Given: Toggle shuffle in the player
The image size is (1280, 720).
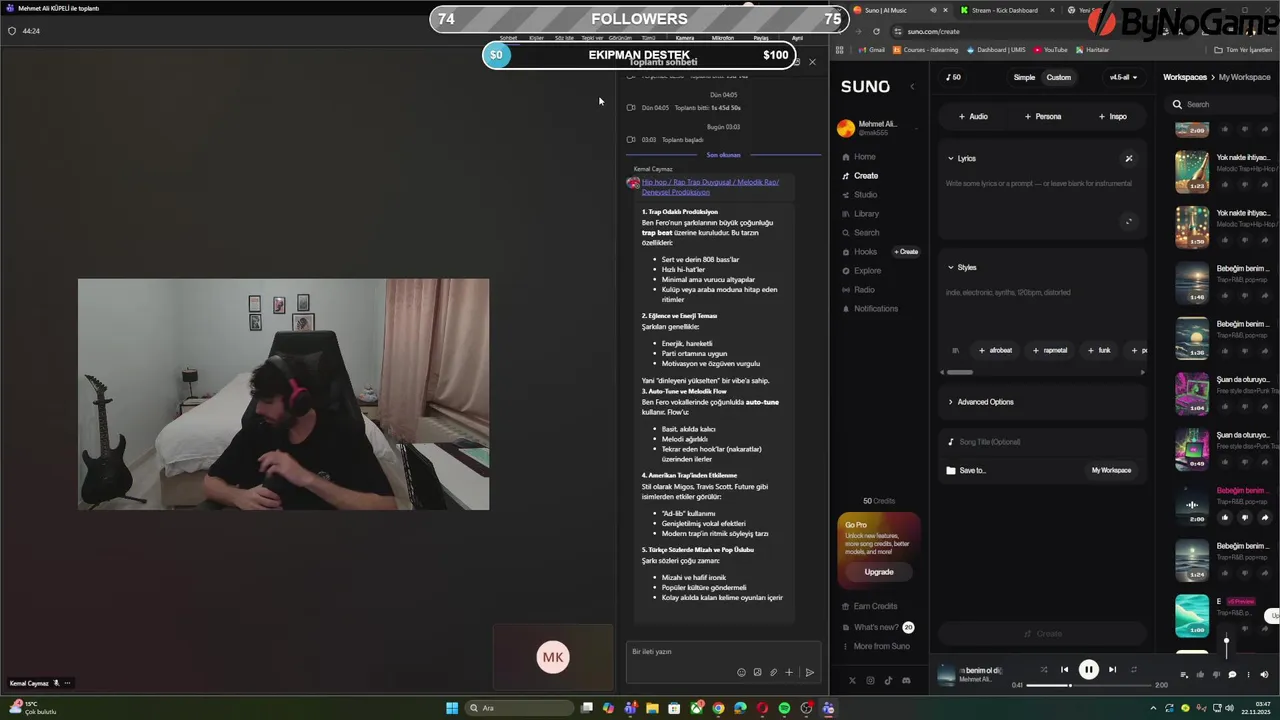Looking at the screenshot, I should coord(1043,670).
